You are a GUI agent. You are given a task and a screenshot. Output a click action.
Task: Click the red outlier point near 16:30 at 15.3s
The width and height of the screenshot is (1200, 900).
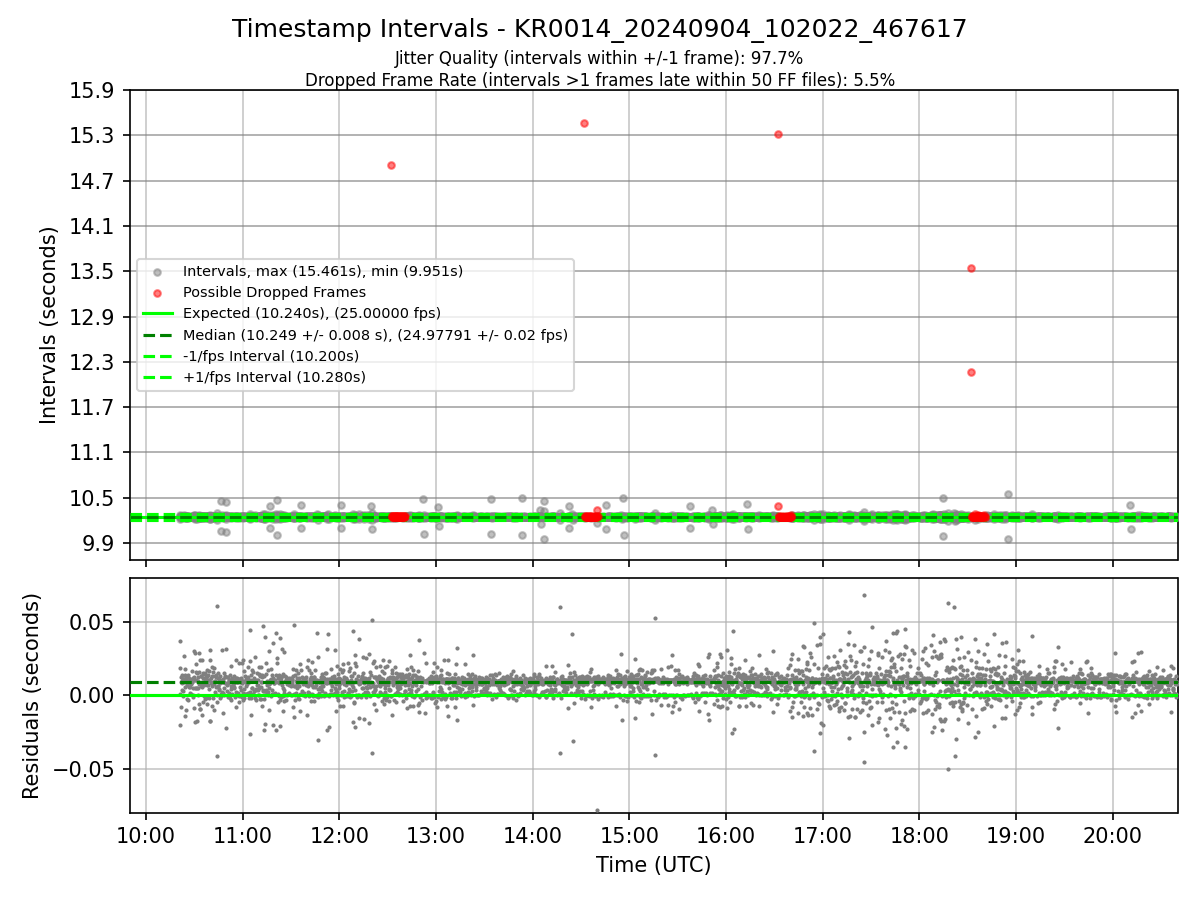point(778,134)
